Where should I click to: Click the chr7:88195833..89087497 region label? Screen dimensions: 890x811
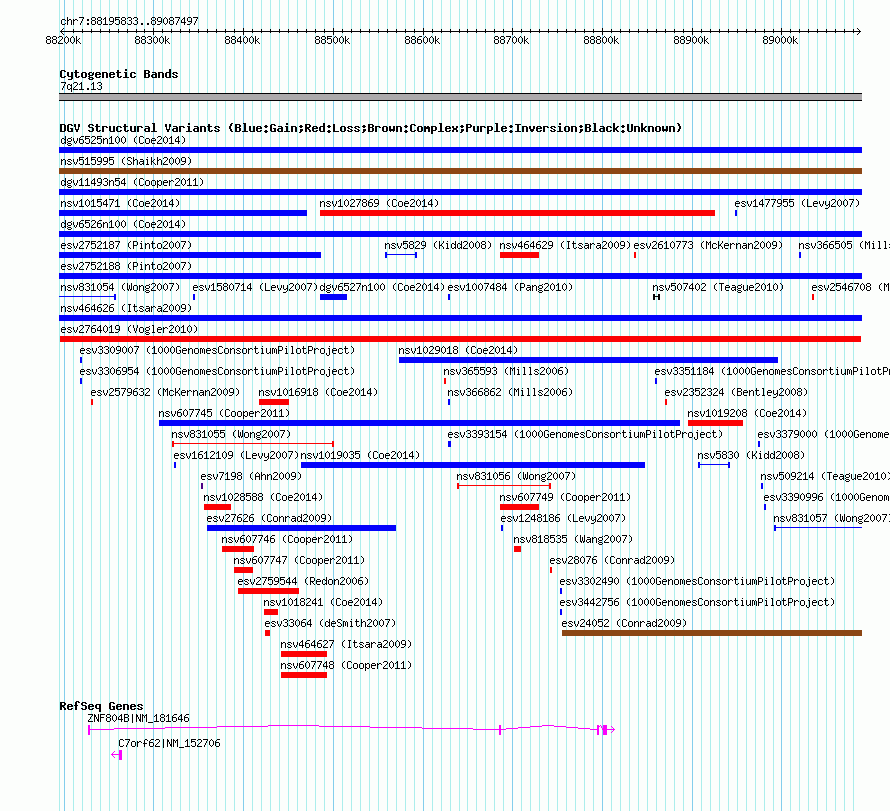(x=129, y=21)
